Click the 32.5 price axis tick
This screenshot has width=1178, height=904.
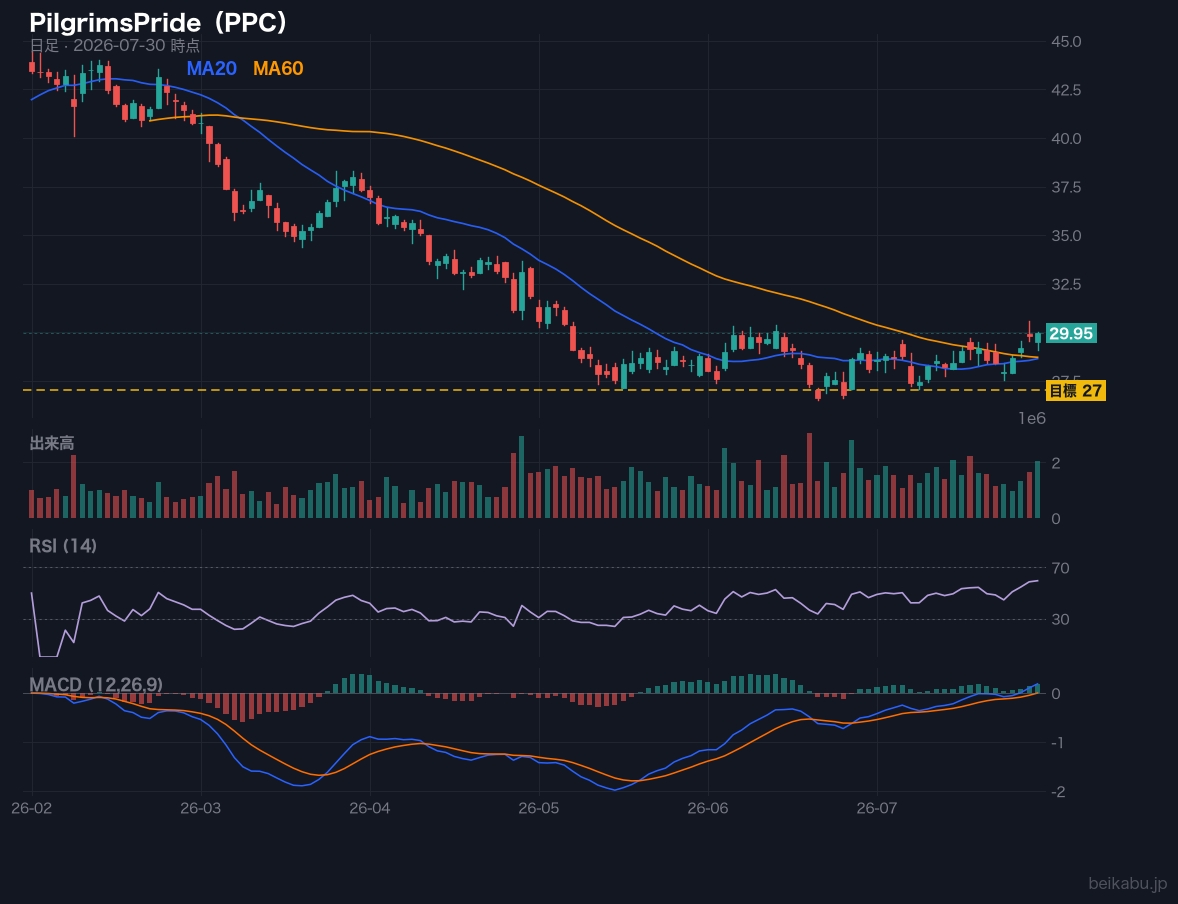[x=1065, y=284]
